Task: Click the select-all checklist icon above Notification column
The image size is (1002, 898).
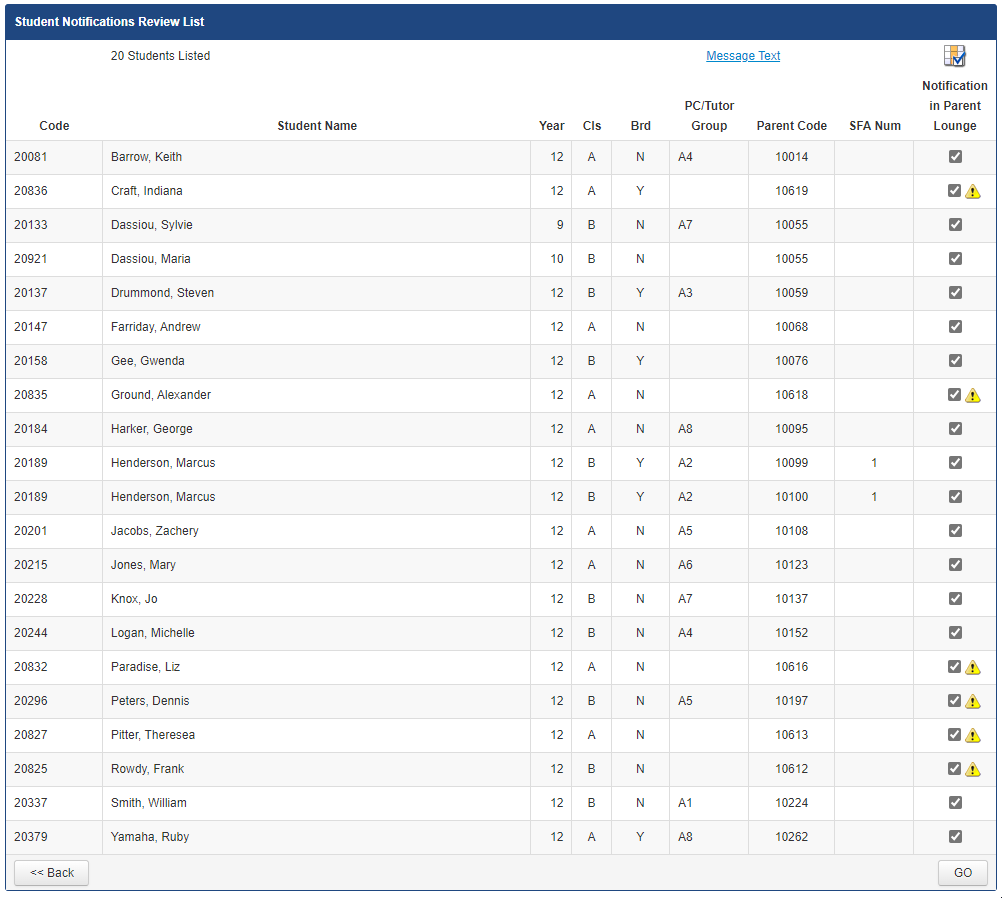Action: 955,56
